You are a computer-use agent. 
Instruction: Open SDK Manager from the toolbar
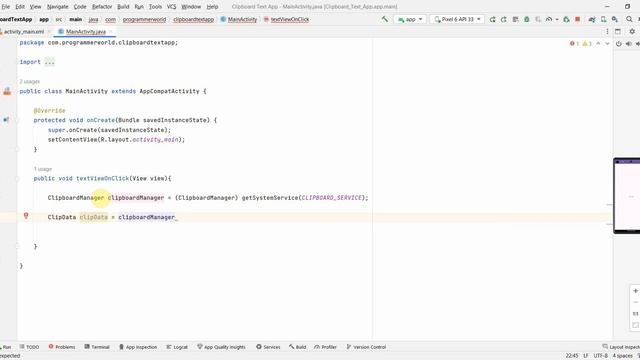pyautogui.click(x=615, y=19)
